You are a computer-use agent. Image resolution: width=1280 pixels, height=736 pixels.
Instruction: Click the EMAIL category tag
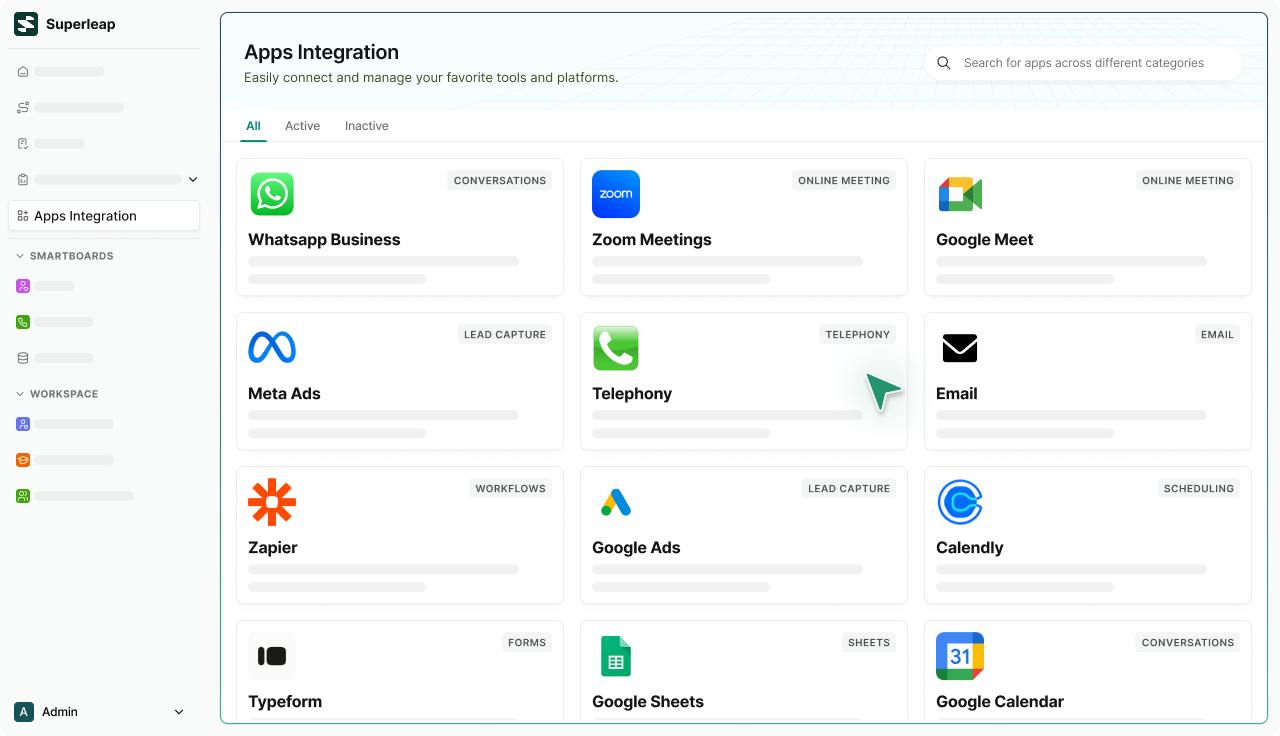pyautogui.click(x=1218, y=335)
